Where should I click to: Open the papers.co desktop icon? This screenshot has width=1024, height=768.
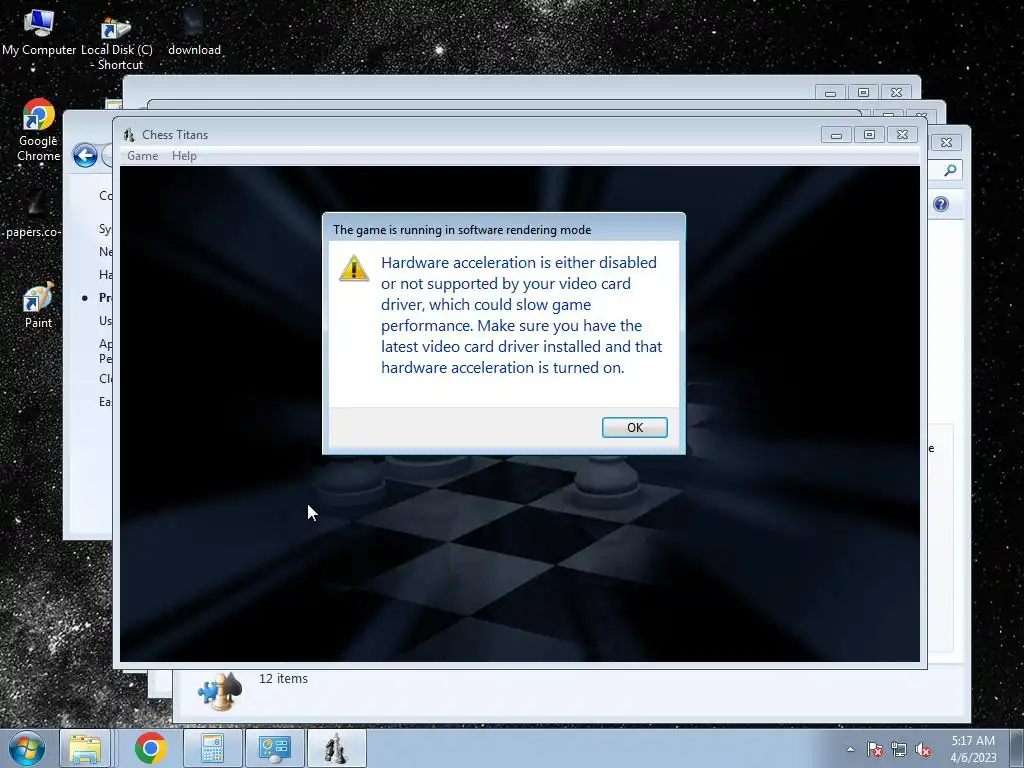coord(33,214)
